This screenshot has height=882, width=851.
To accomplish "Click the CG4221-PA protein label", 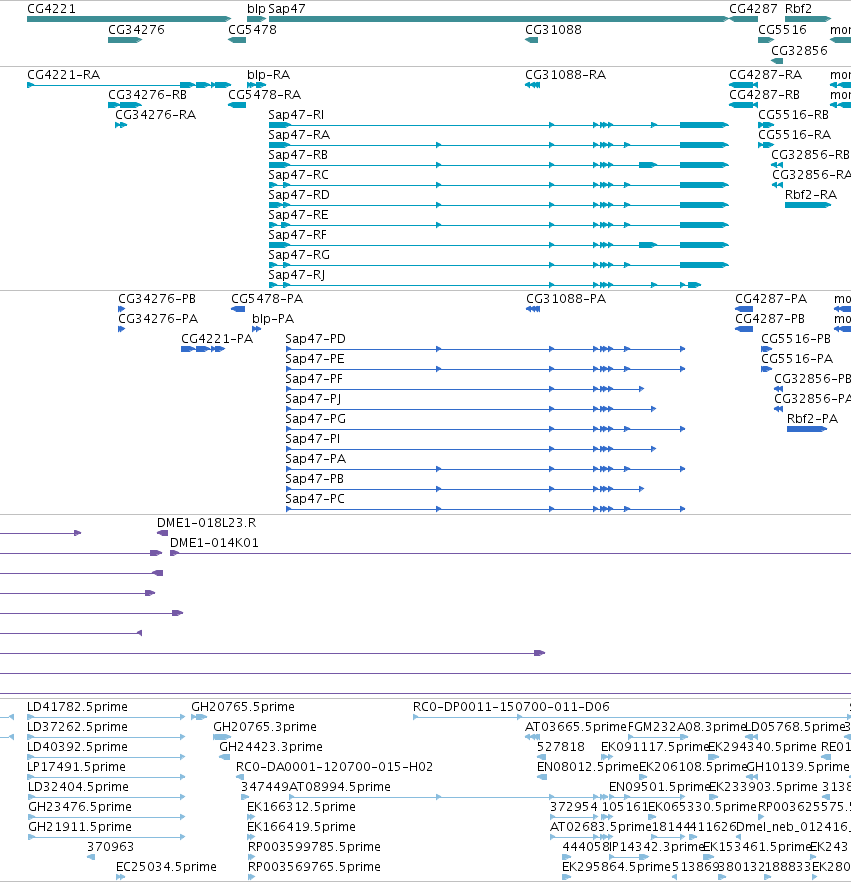I will pos(217,339).
